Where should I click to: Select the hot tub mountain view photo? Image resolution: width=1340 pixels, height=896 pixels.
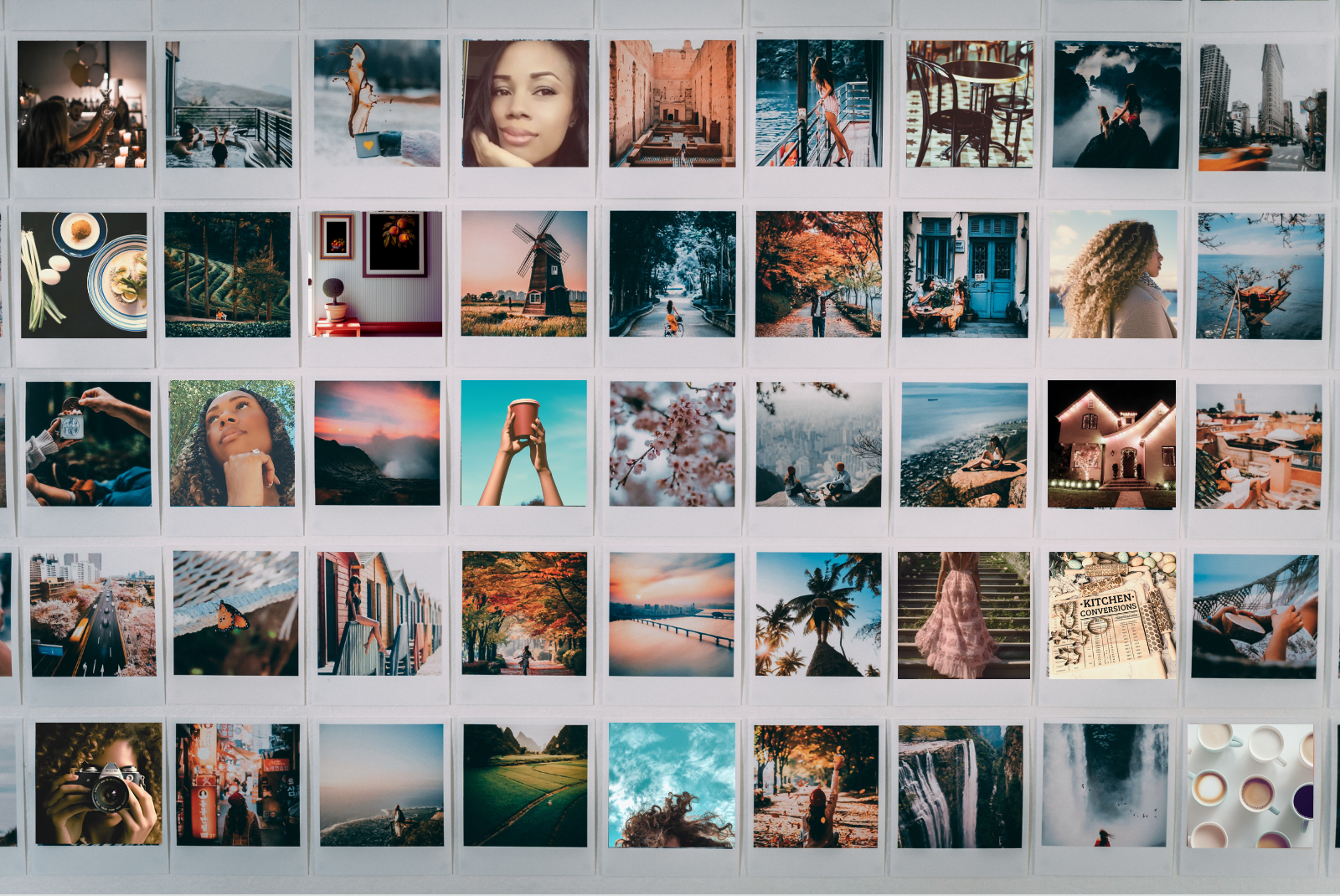coord(229,104)
